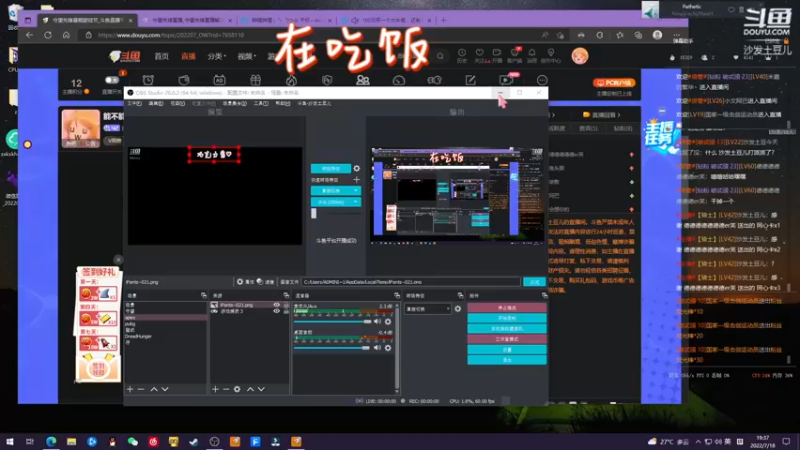800x450 pixels.
Task: Toggle the Douyu broadcast switch
Action: tap(112, 80)
